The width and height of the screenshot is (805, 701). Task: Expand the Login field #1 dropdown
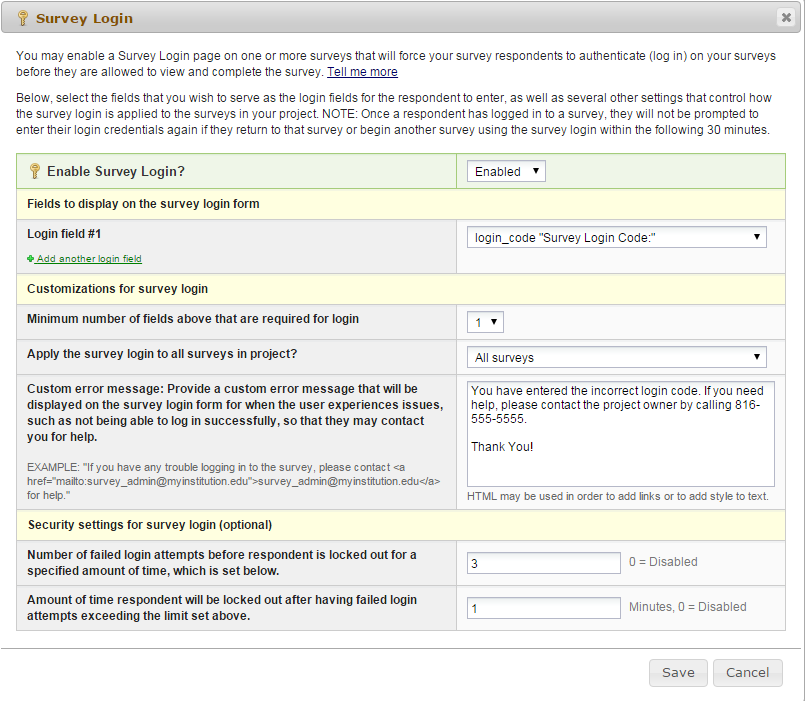click(616, 237)
